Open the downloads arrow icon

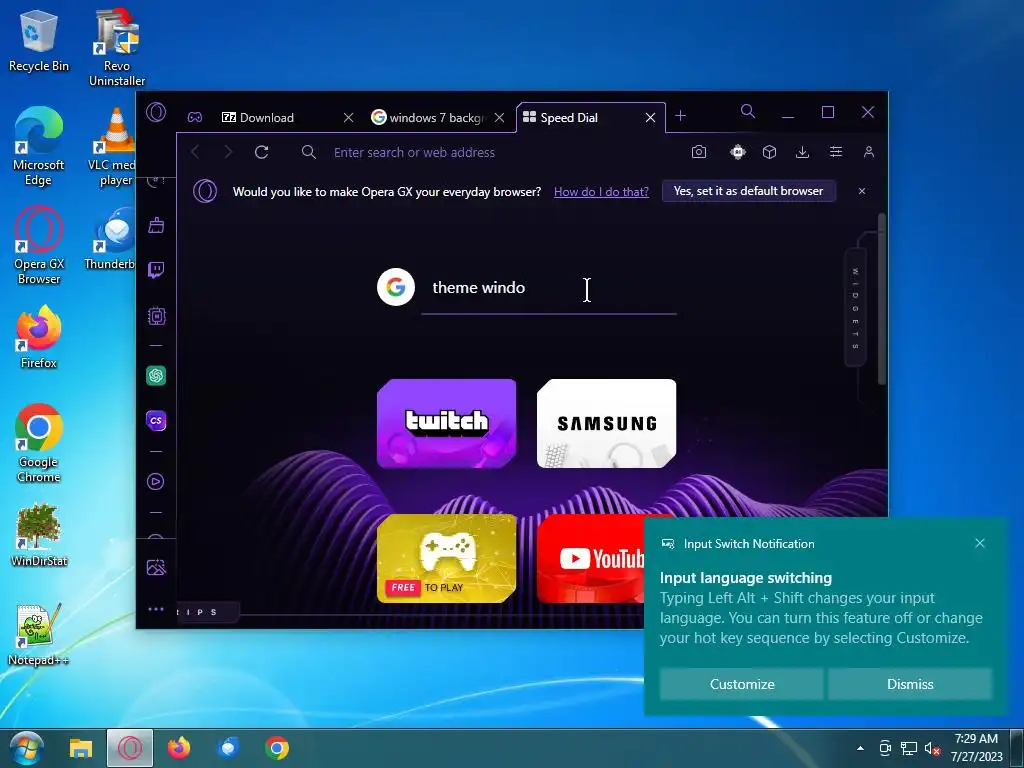coord(803,152)
